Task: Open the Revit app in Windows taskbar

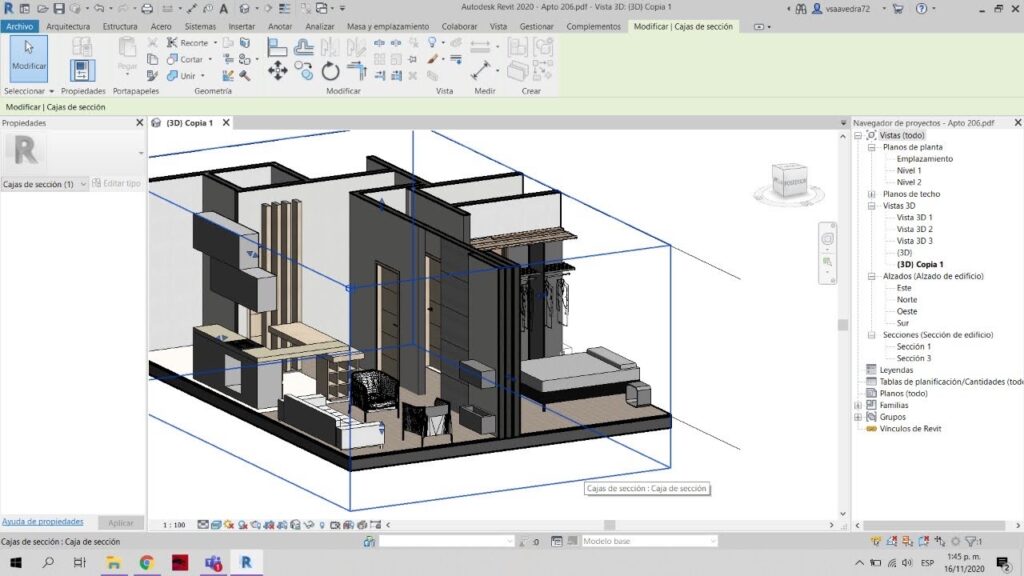Action: point(245,563)
